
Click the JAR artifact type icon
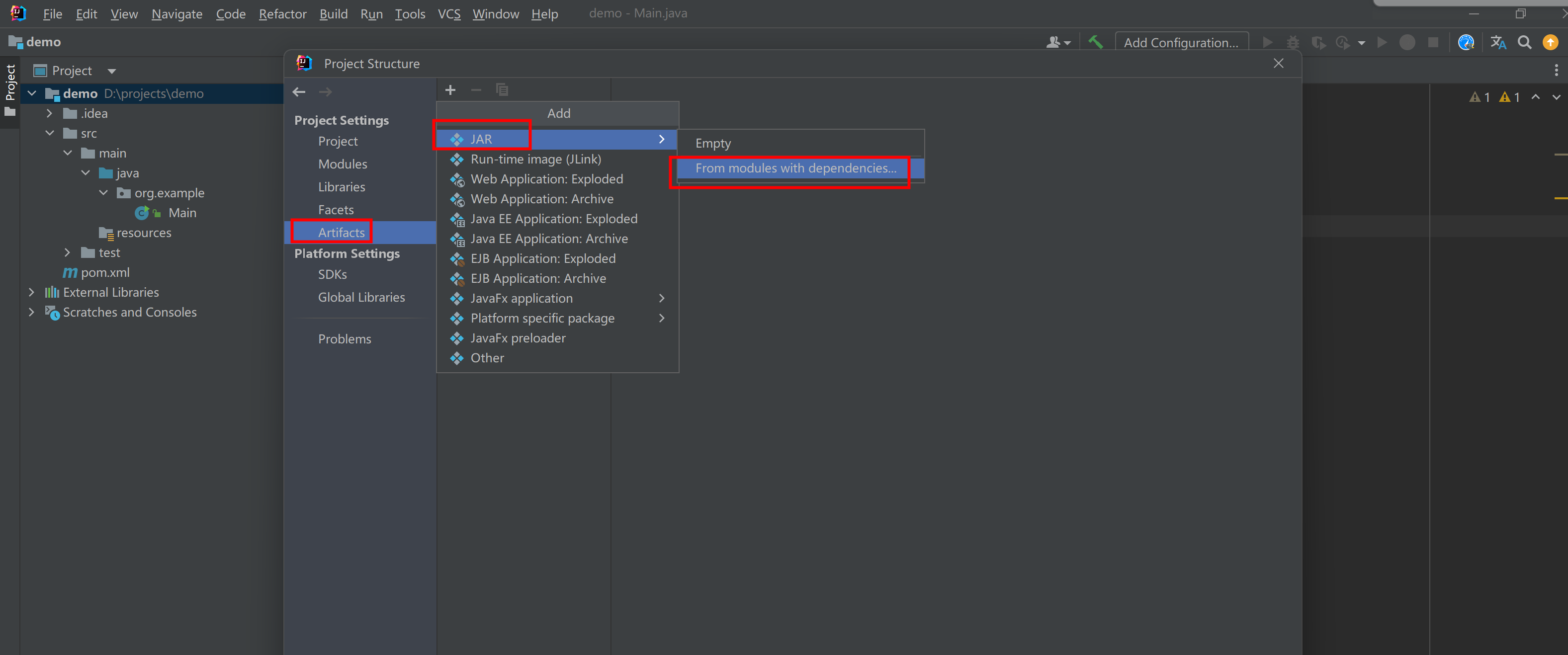[456, 138]
